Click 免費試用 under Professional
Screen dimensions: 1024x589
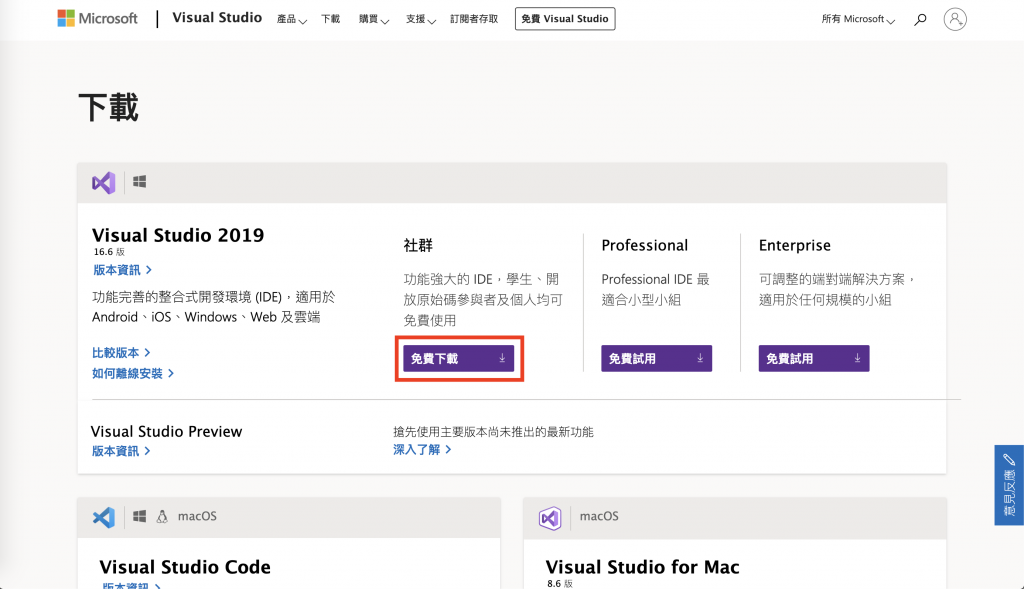(656, 358)
